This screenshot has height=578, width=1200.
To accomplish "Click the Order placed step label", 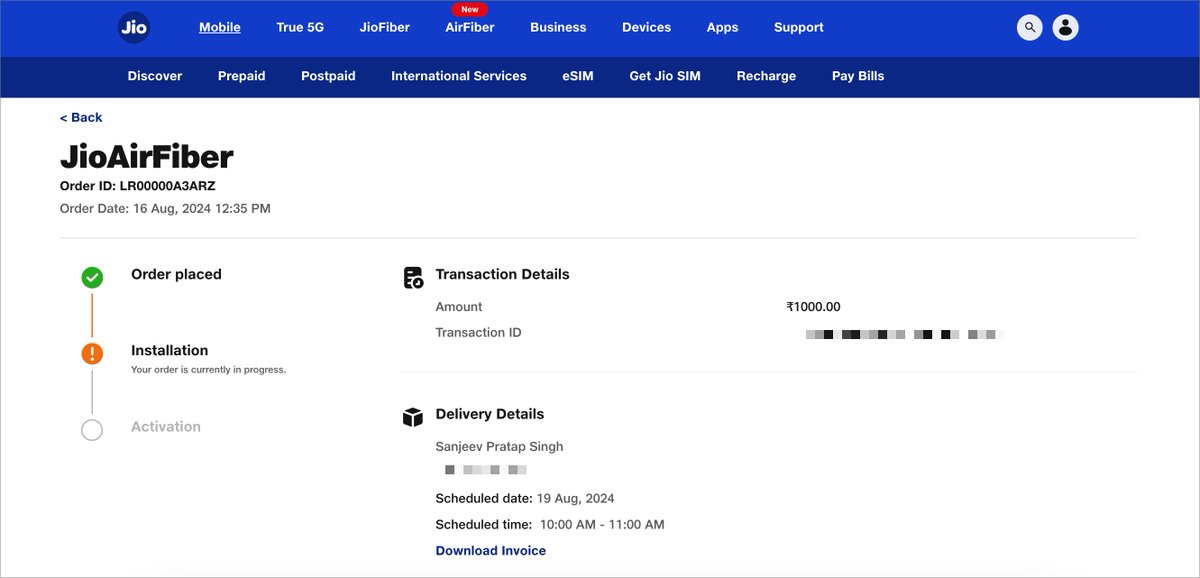I will [176, 274].
